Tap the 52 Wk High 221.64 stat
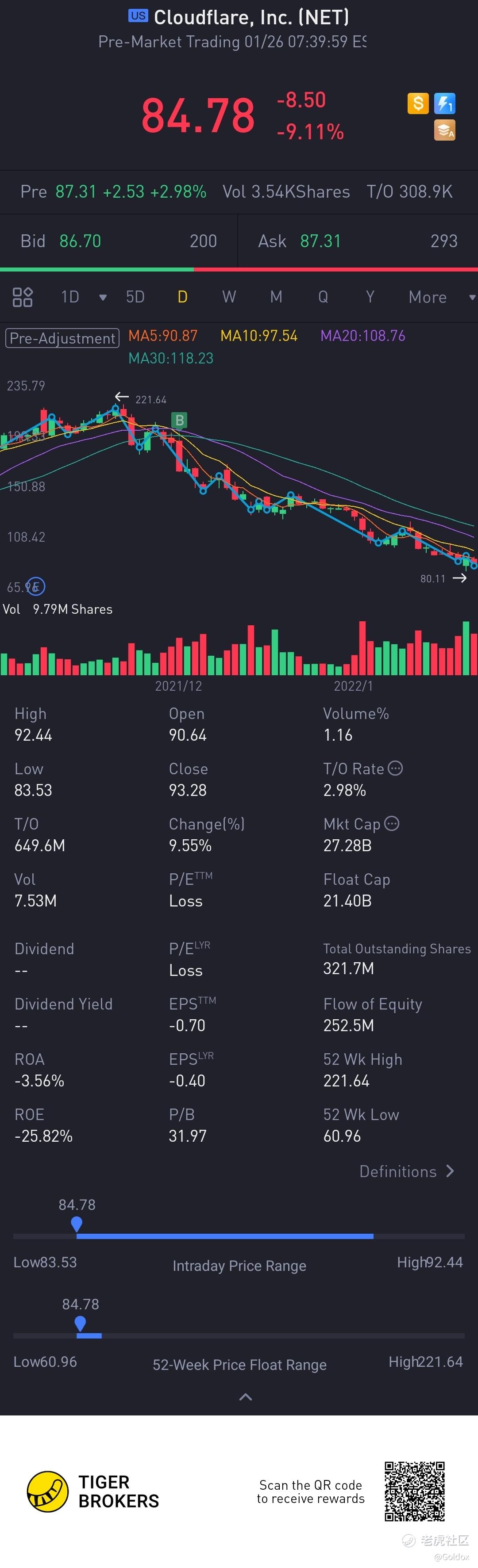Screen dimensions: 478x1568 tap(363, 1070)
